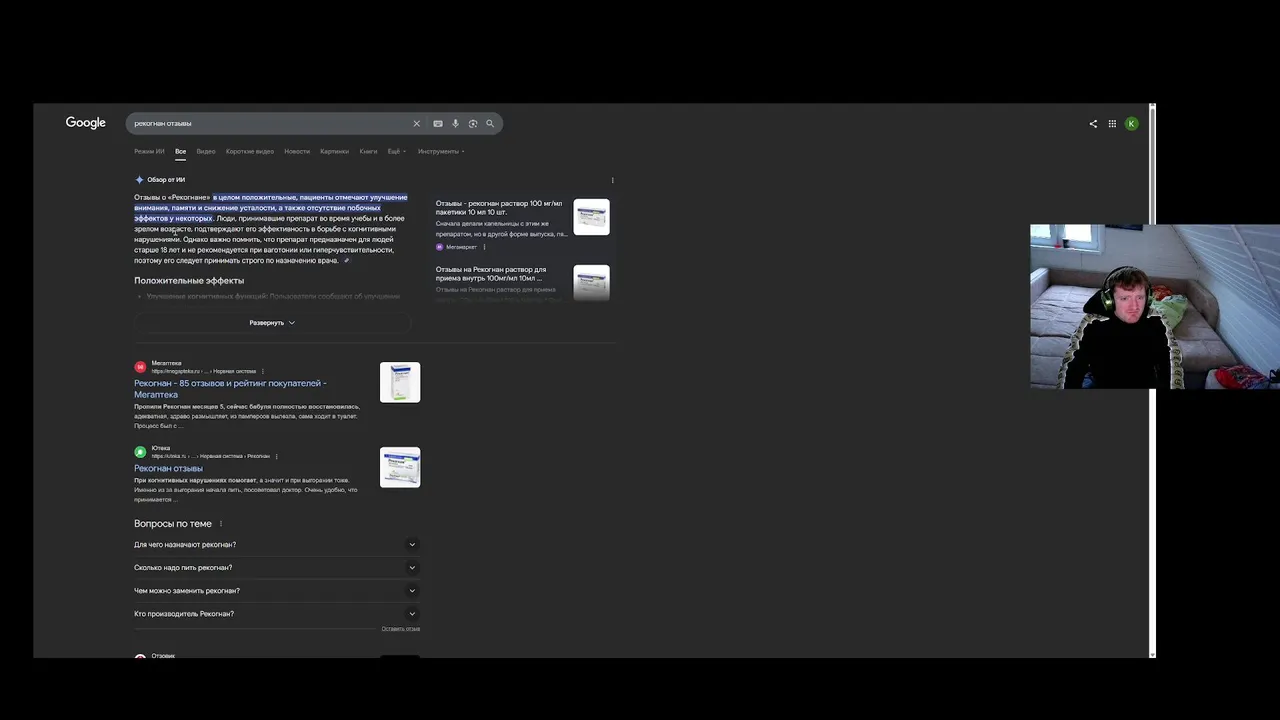1280x720 pixels.
Task: Click 'Положительные эффекты' heading
Action: coord(189,281)
